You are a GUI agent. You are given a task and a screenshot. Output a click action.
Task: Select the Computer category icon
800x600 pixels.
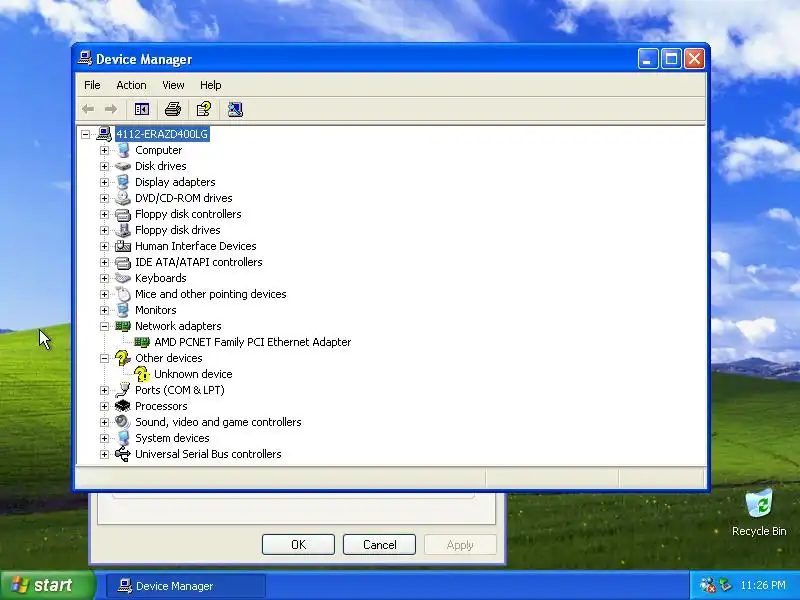coord(123,150)
